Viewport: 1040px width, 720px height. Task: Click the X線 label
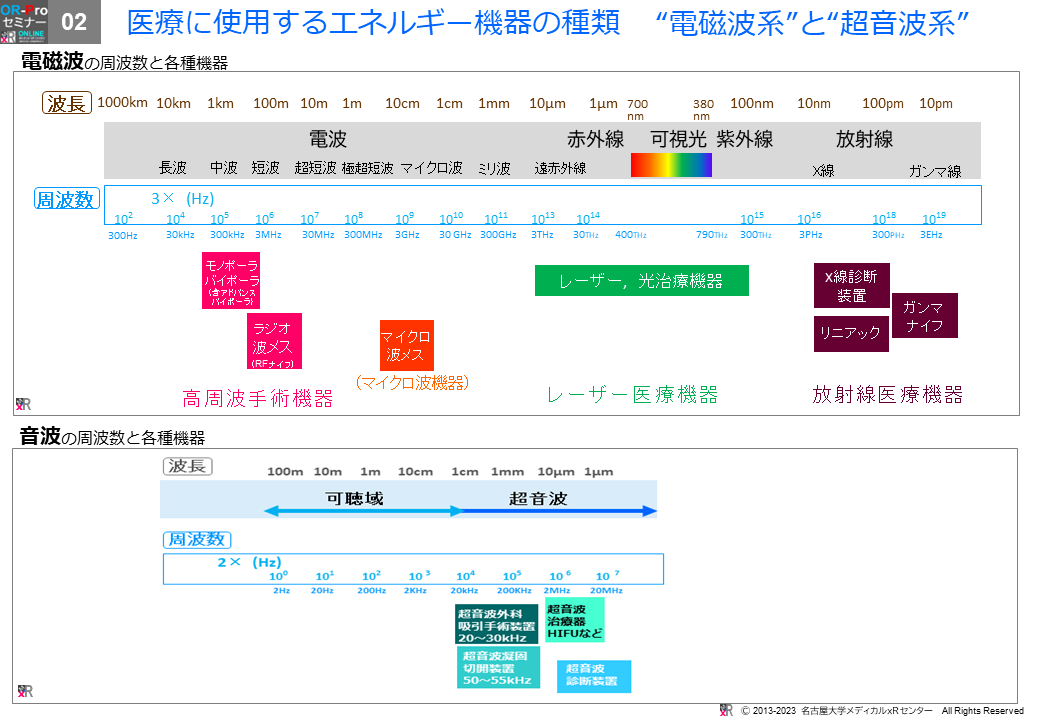pyautogui.click(x=823, y=171)
